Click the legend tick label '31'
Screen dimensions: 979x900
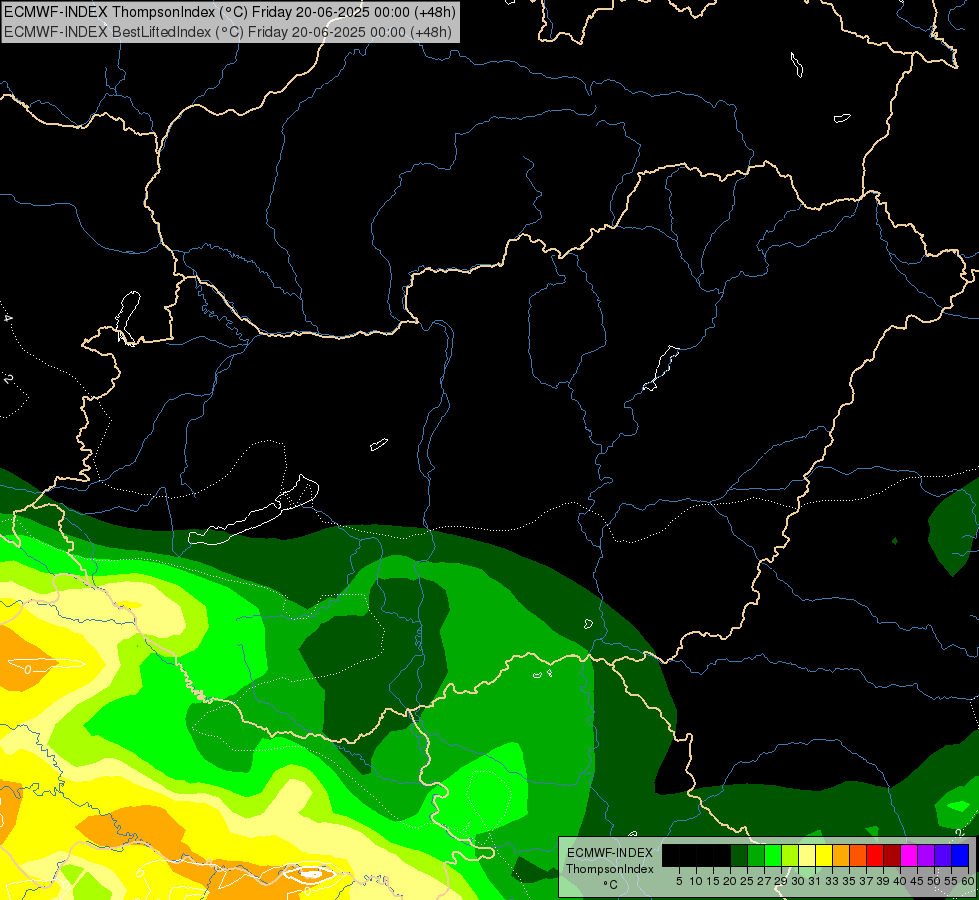tap(815, 881)
